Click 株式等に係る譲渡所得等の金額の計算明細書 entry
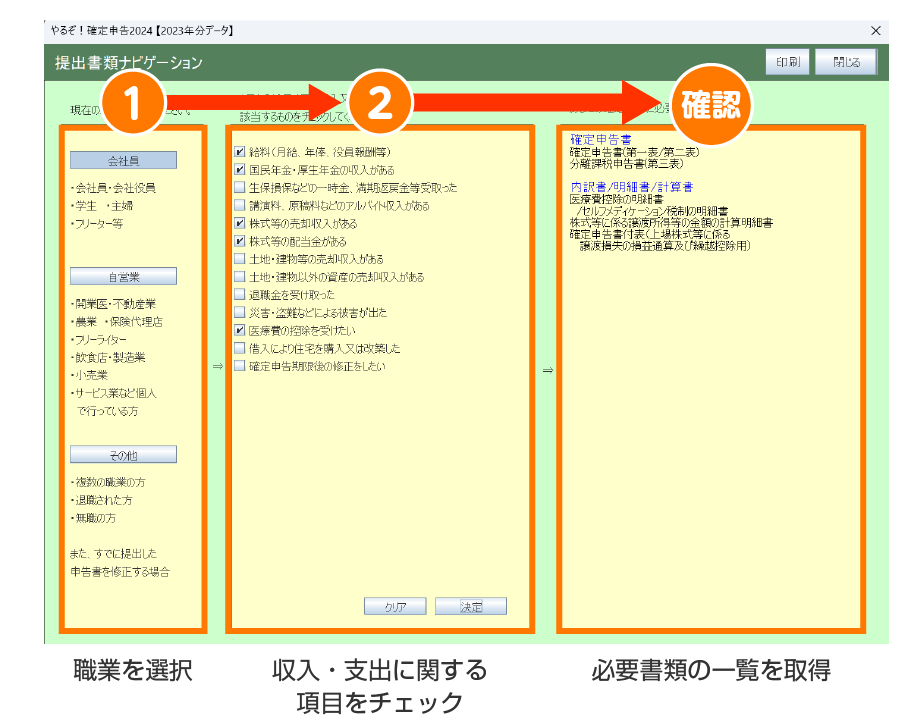 671,223
